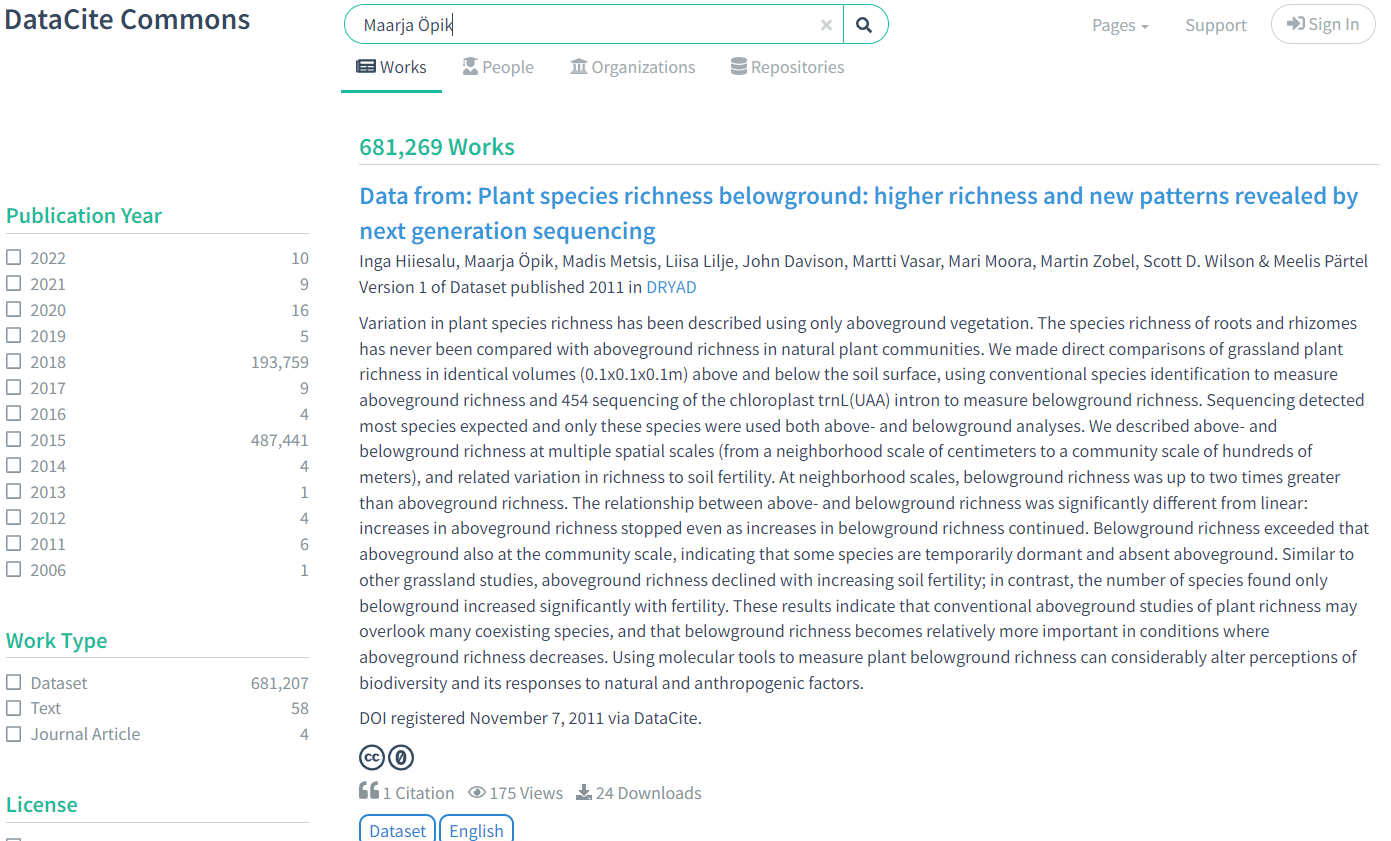Tick the Dataset work type checkbox

point(14,683)
